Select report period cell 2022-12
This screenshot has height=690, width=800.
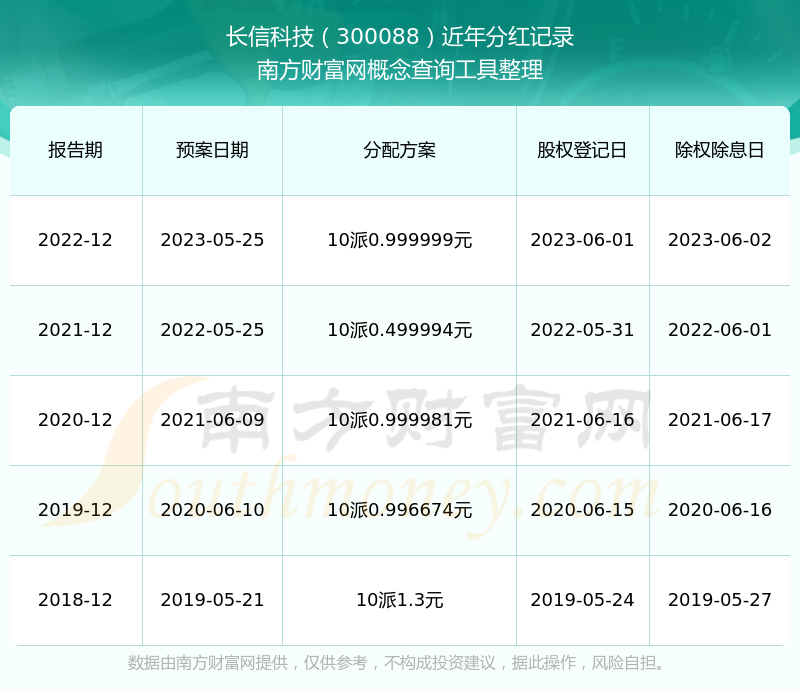click(x=76, y=240)
